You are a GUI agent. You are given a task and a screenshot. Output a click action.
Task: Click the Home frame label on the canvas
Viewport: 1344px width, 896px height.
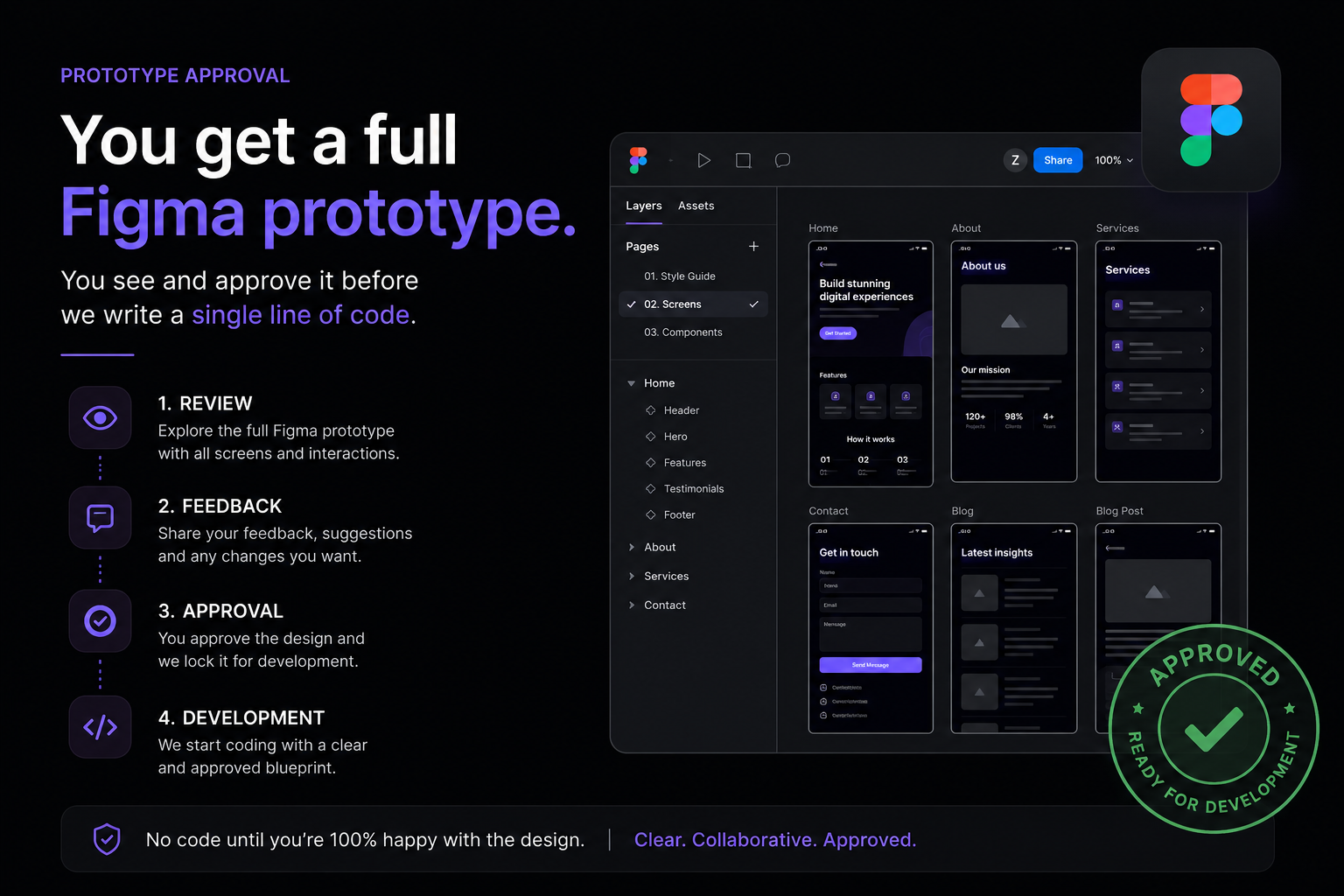(823, 228)
